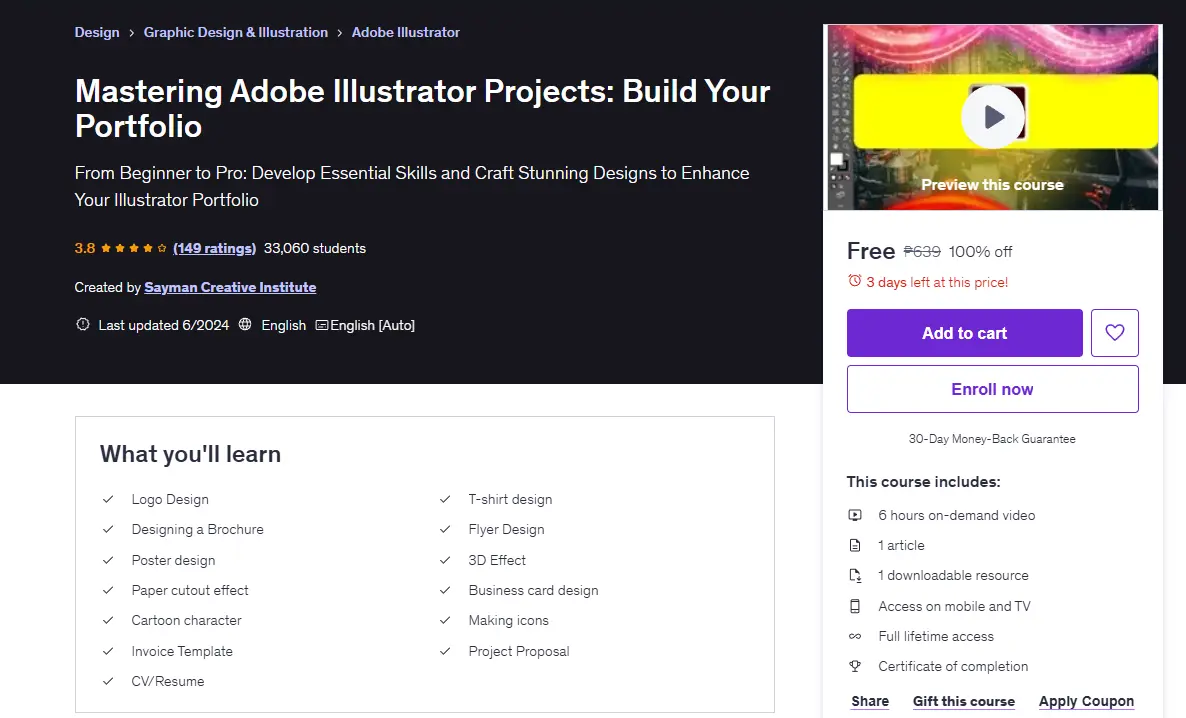
Task: Click the struck-through 639 original price
Action: pos(922,251)
